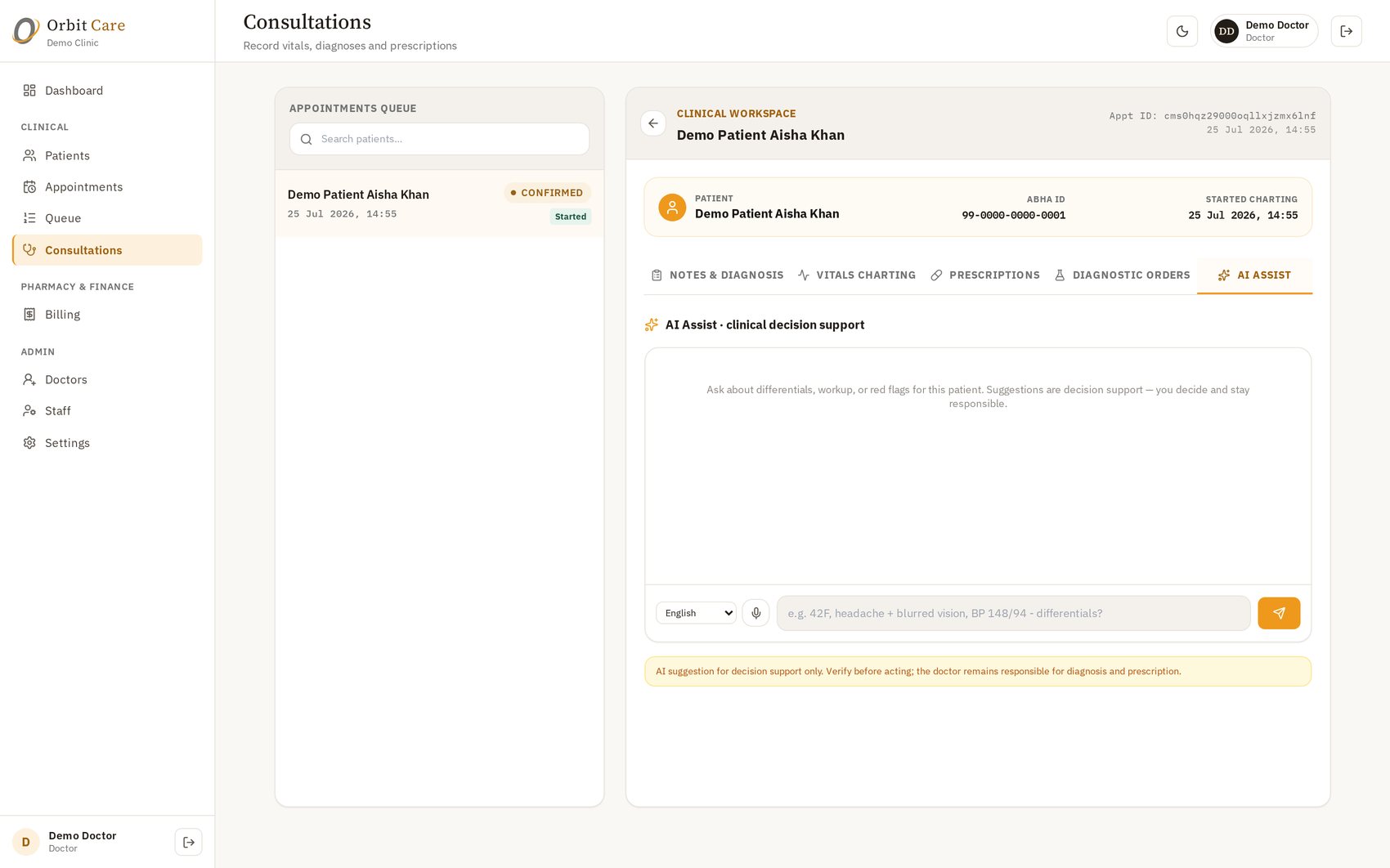Viewport: 1390px width, 868px height.
Task: Go to the Appointments page
Action: point(107,187)
